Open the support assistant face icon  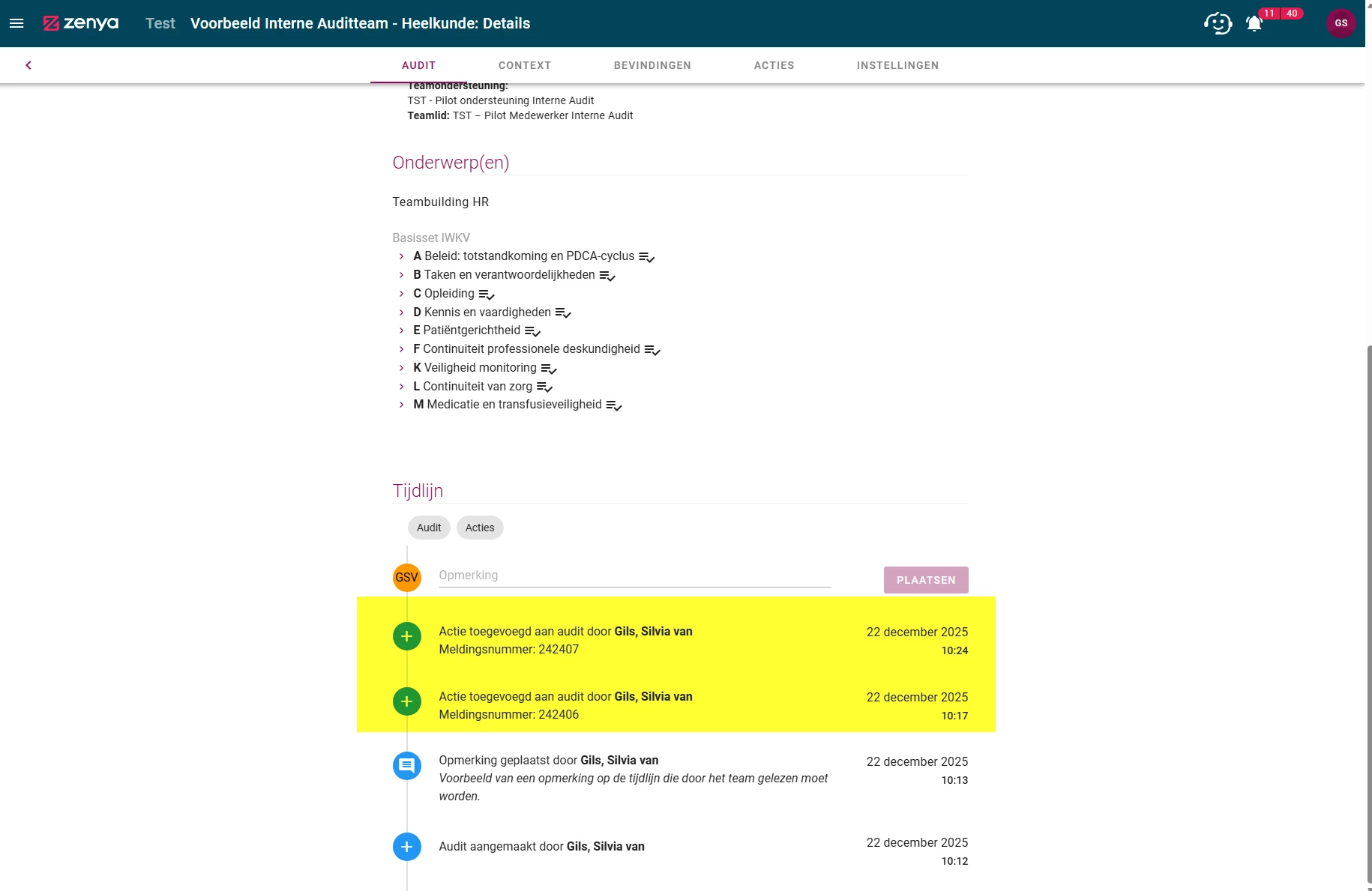pos(1218,23)
